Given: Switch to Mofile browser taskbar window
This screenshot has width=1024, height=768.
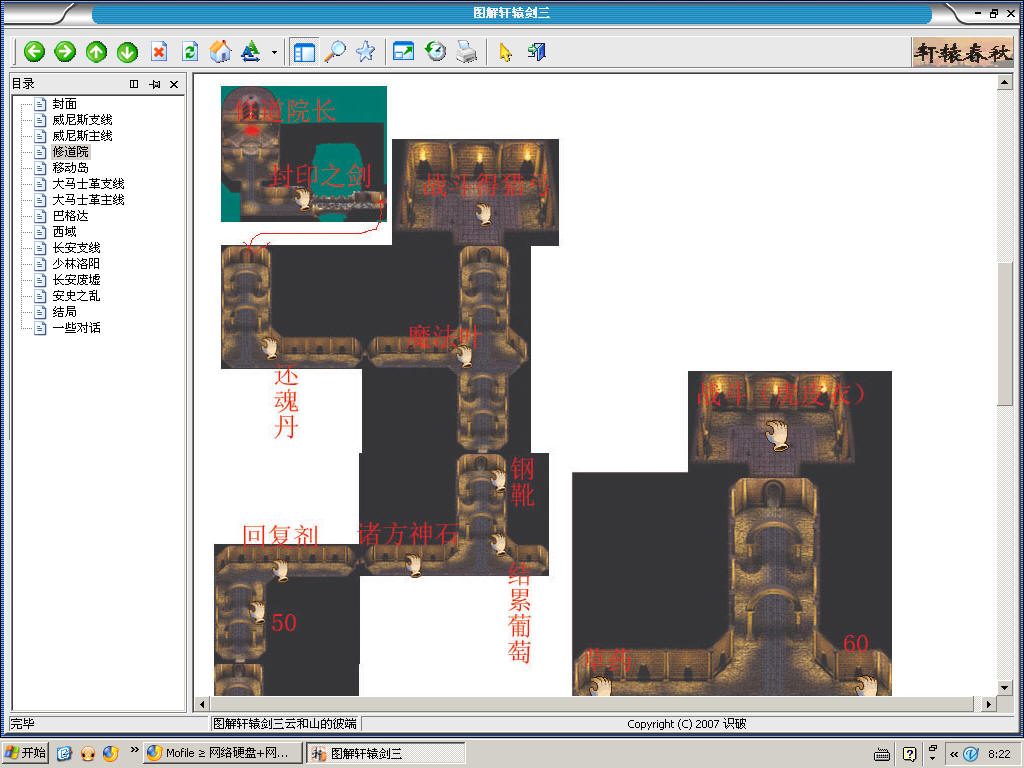Looking at the screenshot, I should tap(221, 754).
